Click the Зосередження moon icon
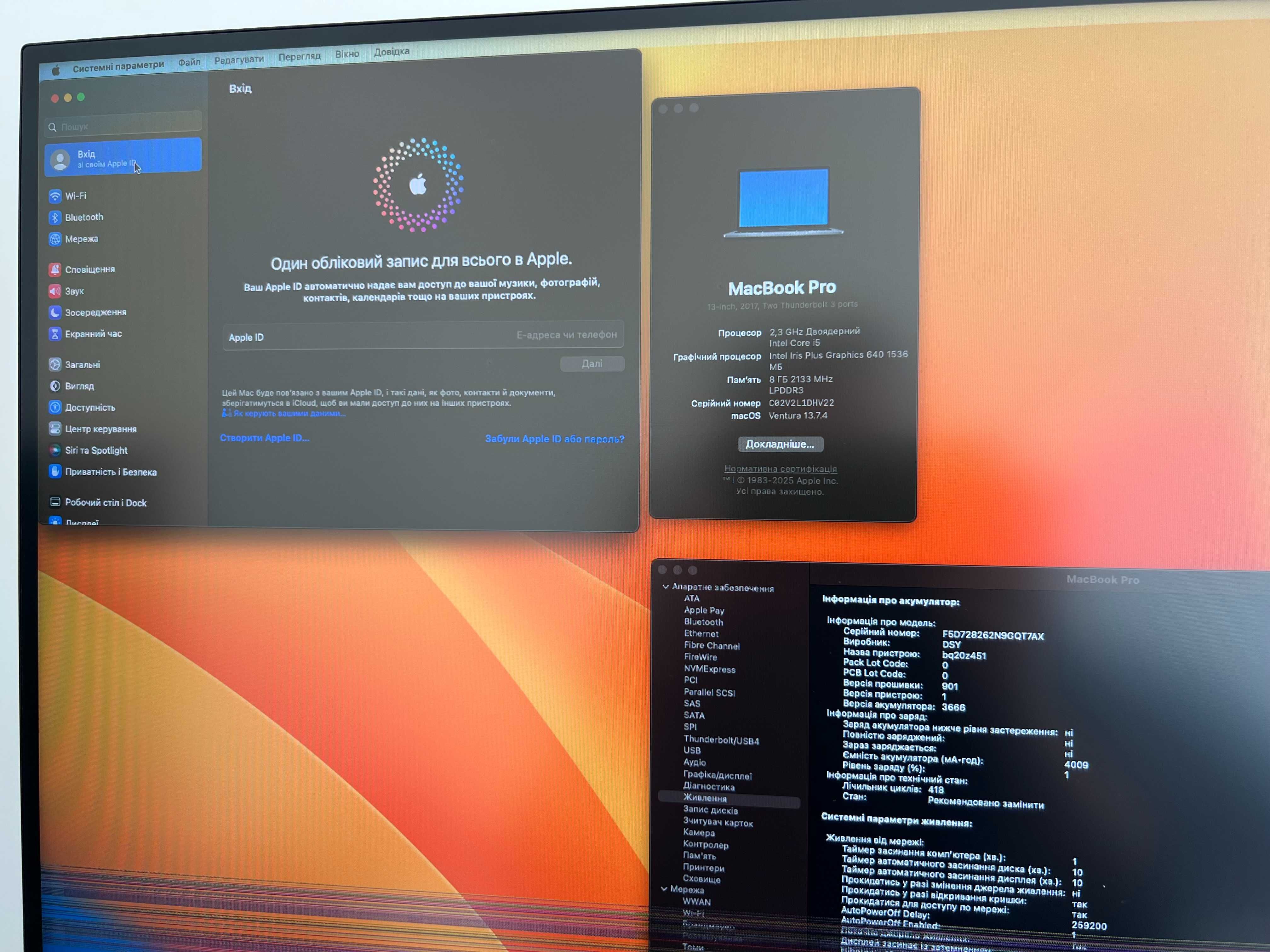 click(55, 312)
